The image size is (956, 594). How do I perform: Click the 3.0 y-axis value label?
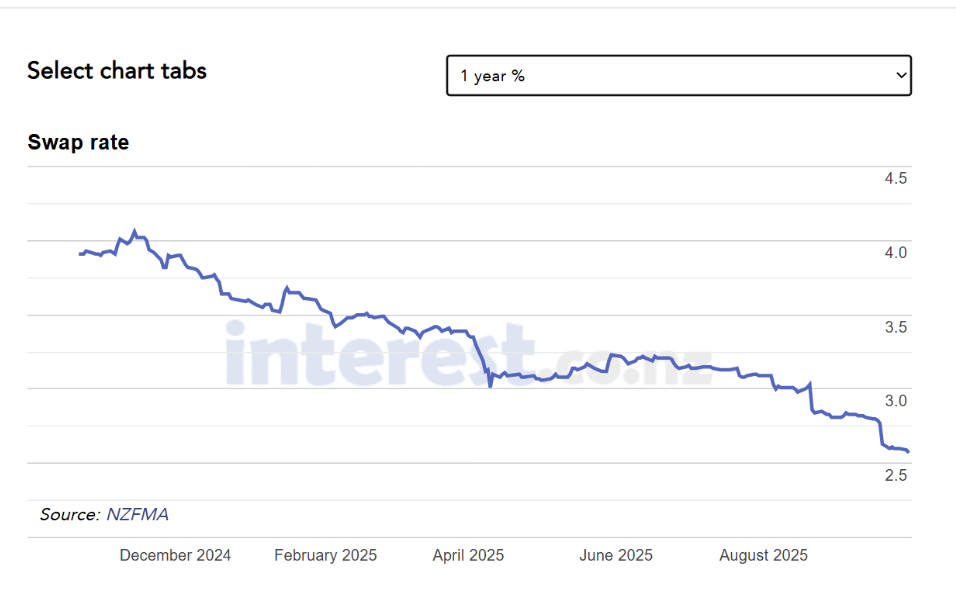tap(895, 401)
